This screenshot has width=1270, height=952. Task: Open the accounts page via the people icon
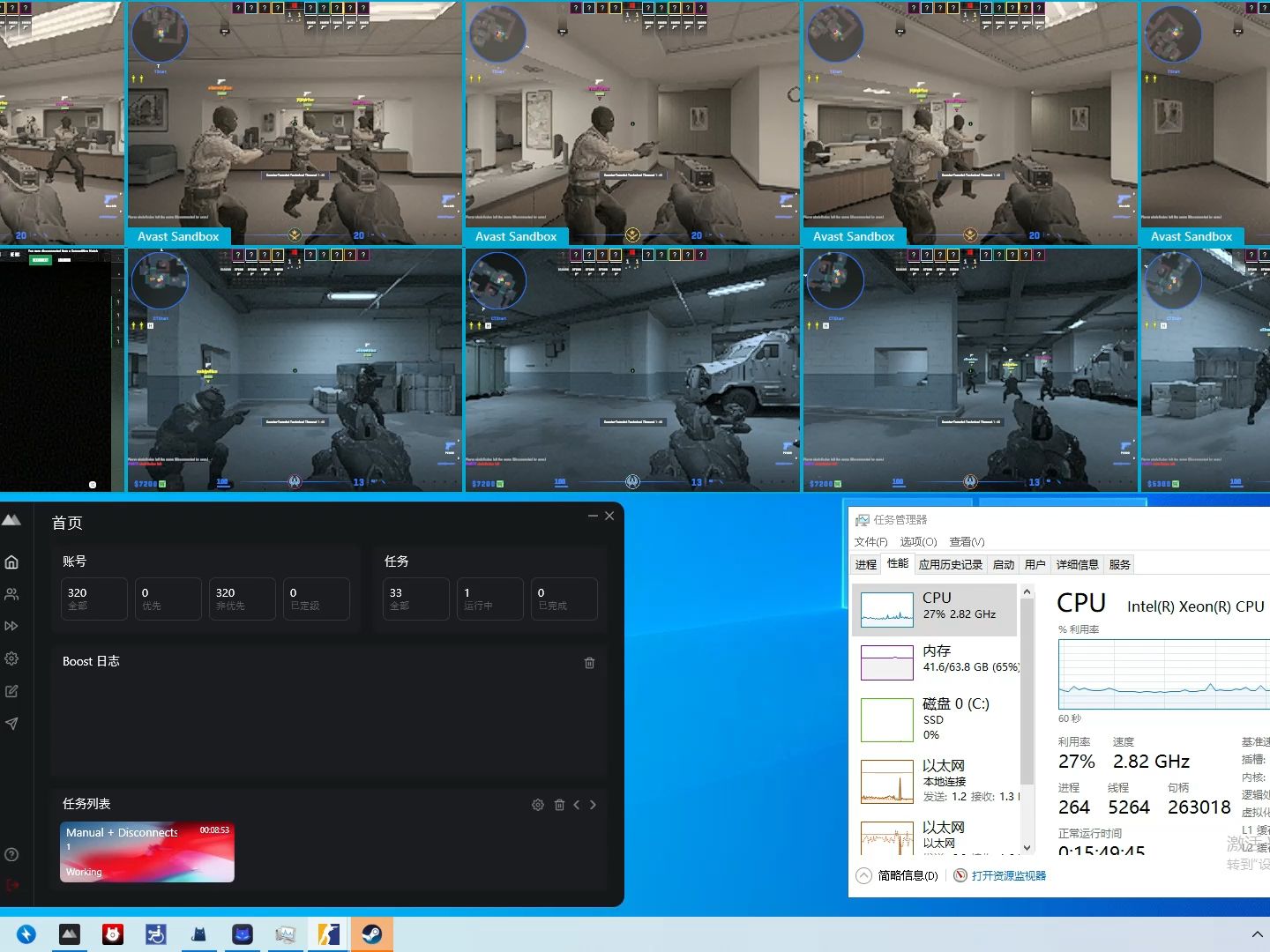(x=11, y=595)
